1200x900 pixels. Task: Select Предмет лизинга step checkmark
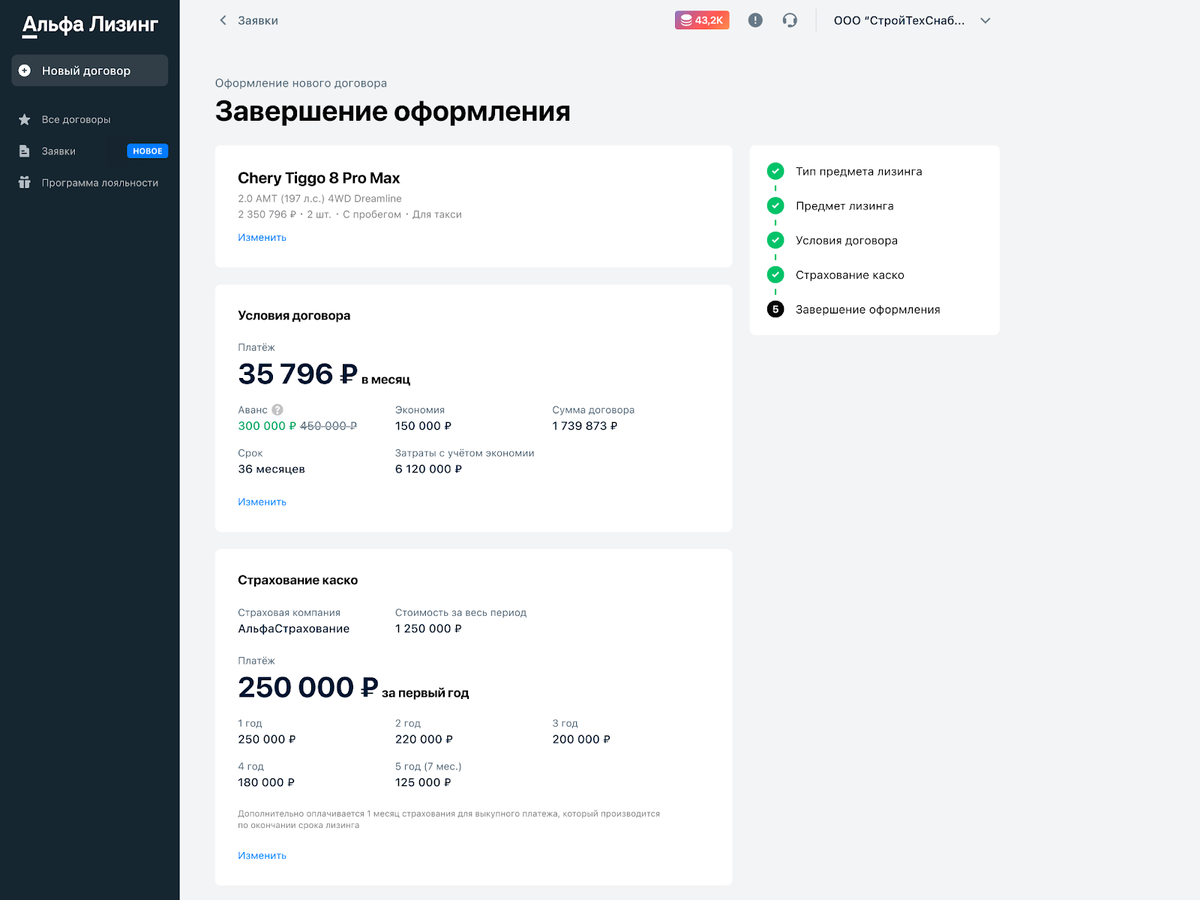coord(775,205)
